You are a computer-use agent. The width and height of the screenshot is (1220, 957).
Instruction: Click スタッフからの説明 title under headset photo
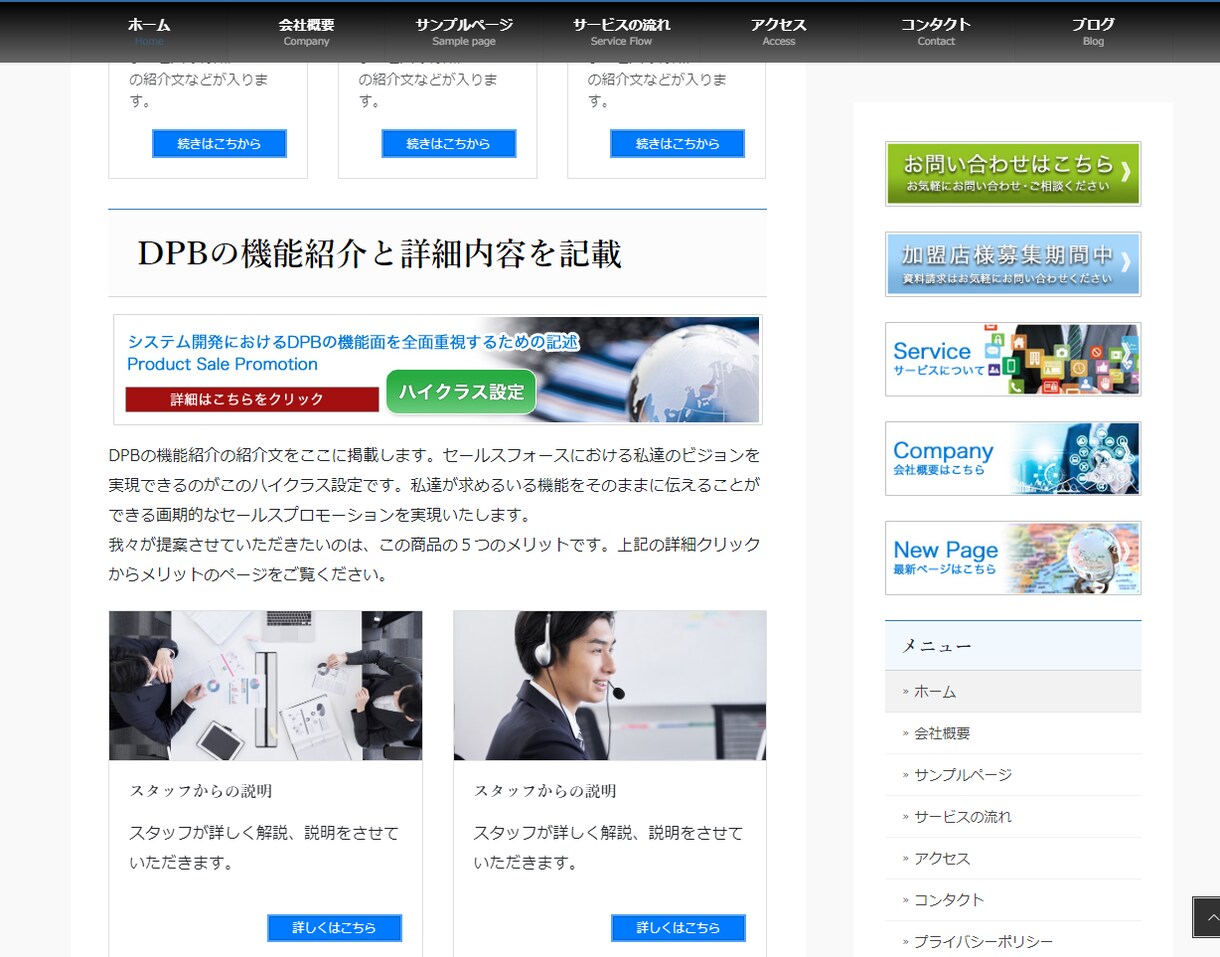(x=545, y=791)
